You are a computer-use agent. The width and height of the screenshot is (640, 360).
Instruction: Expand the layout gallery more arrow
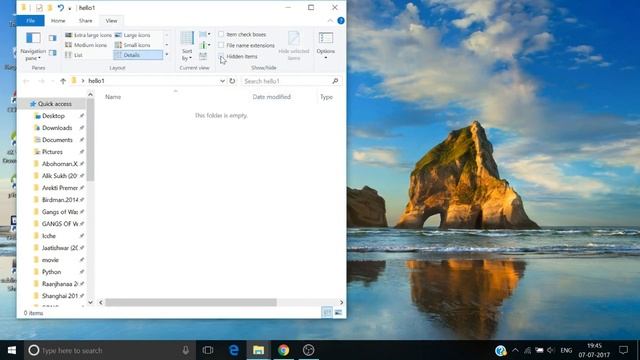click(167, 55)
